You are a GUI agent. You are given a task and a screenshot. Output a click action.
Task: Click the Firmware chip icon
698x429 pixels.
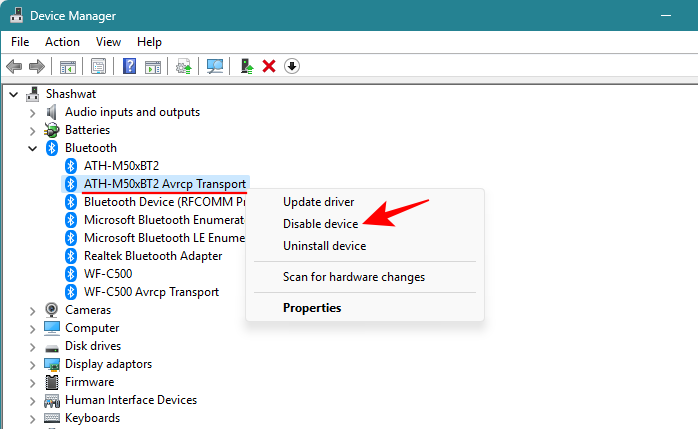pyautogui.click(x=52, y=382)
